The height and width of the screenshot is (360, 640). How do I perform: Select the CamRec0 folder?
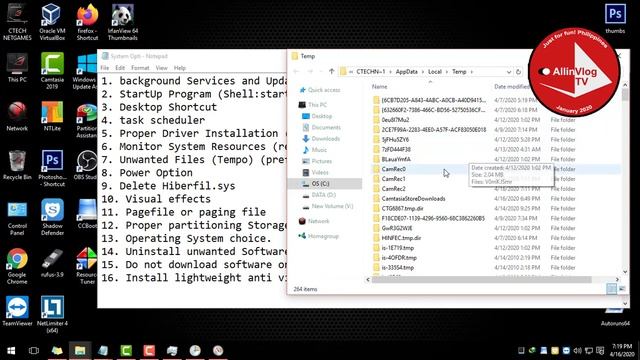pos(393,169)
